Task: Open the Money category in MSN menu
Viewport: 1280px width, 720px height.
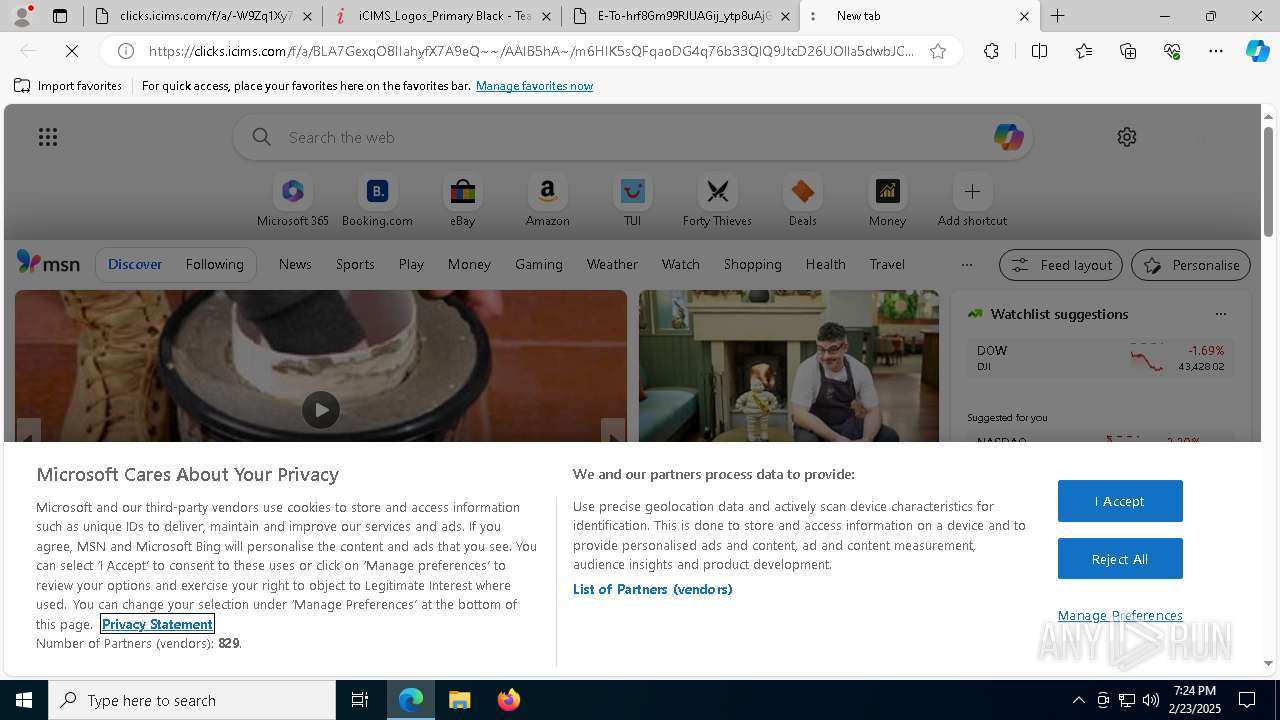Action: click(x=469, y=264)
